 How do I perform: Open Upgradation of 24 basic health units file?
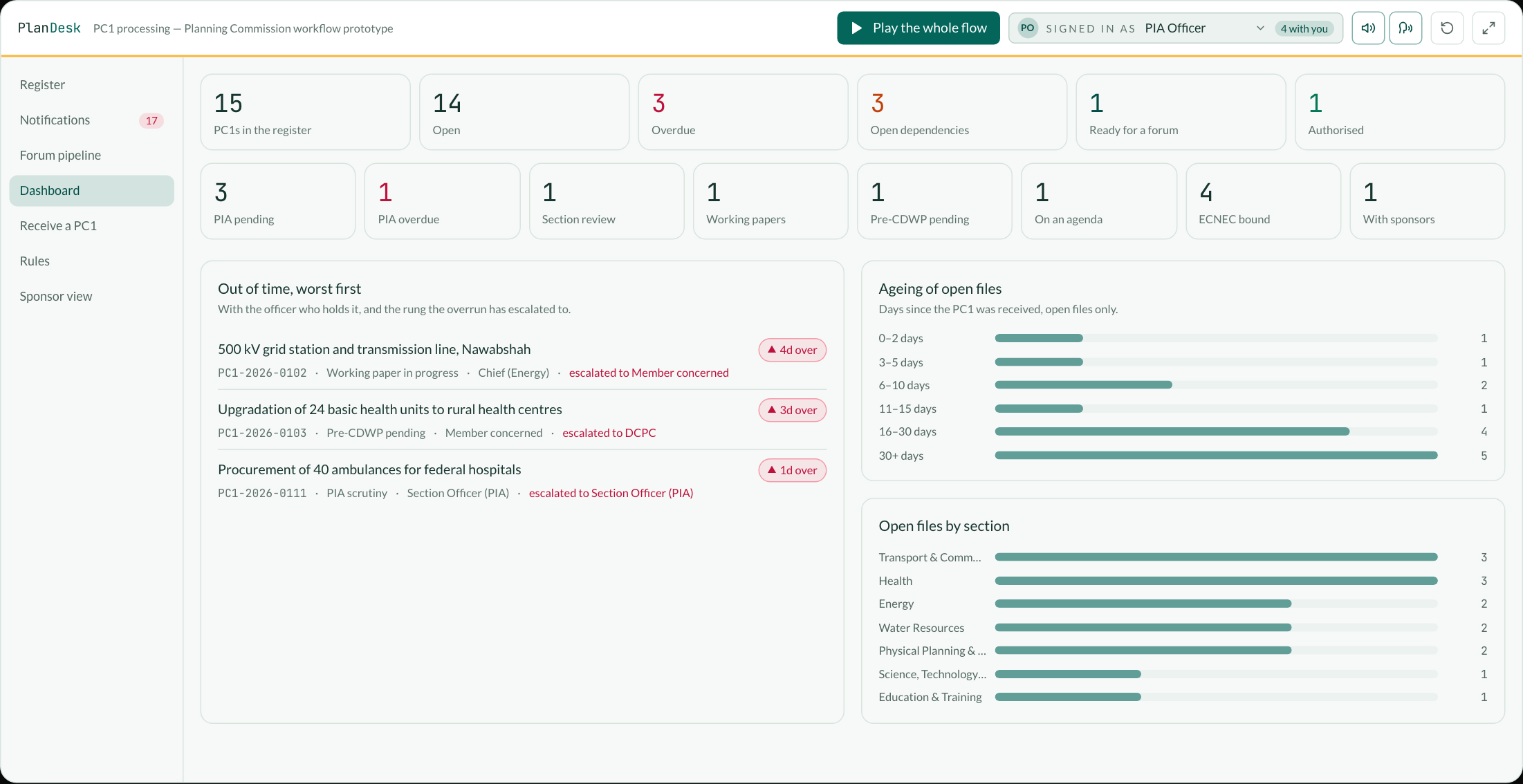(x=522, y=420)
